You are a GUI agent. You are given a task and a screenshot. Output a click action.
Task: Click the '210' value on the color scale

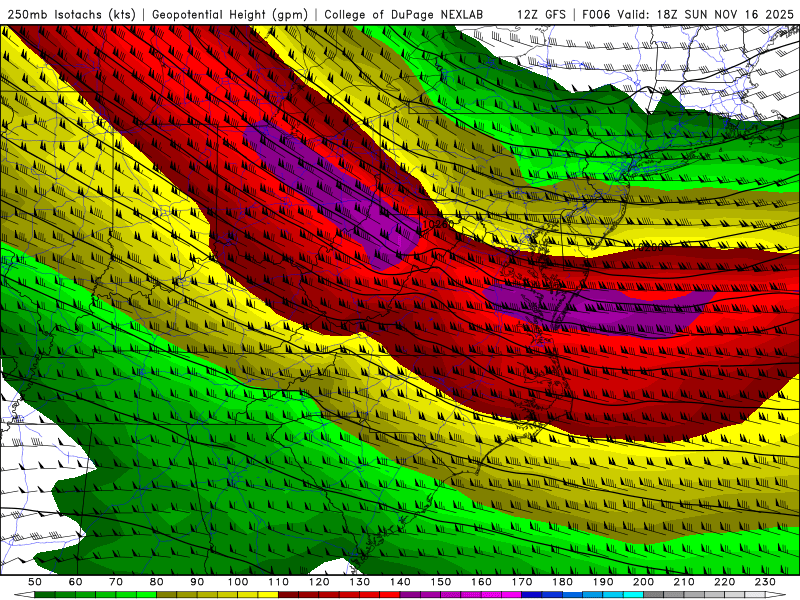click(x=684, y=582)
